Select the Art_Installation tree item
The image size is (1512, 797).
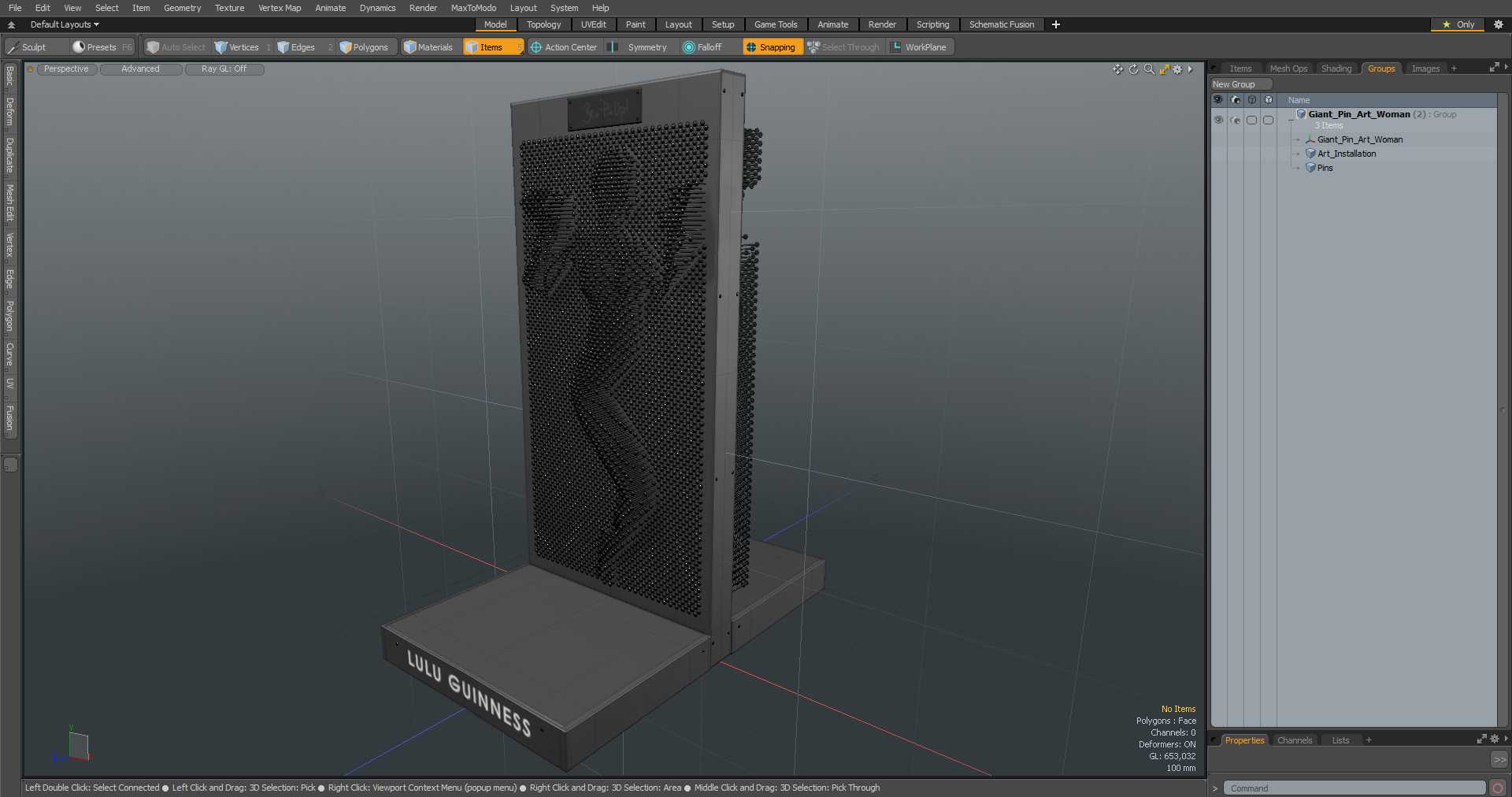(1347, 154)
